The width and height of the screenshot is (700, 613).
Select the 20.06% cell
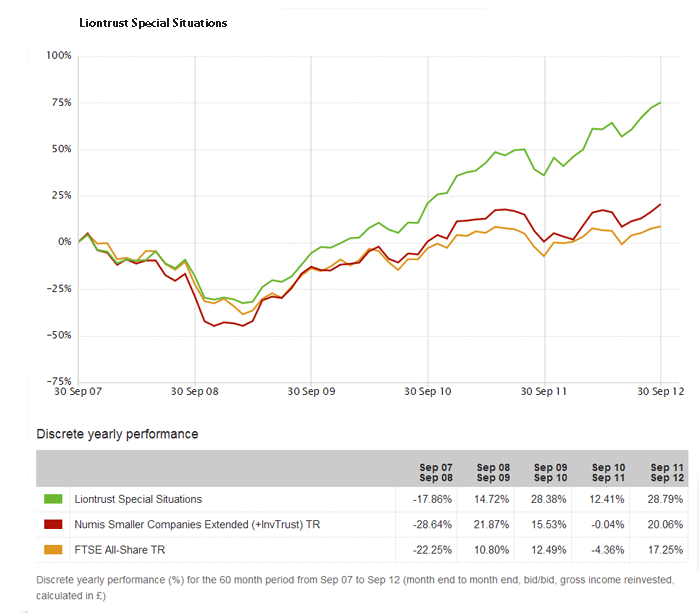click(x=665, y=524)
